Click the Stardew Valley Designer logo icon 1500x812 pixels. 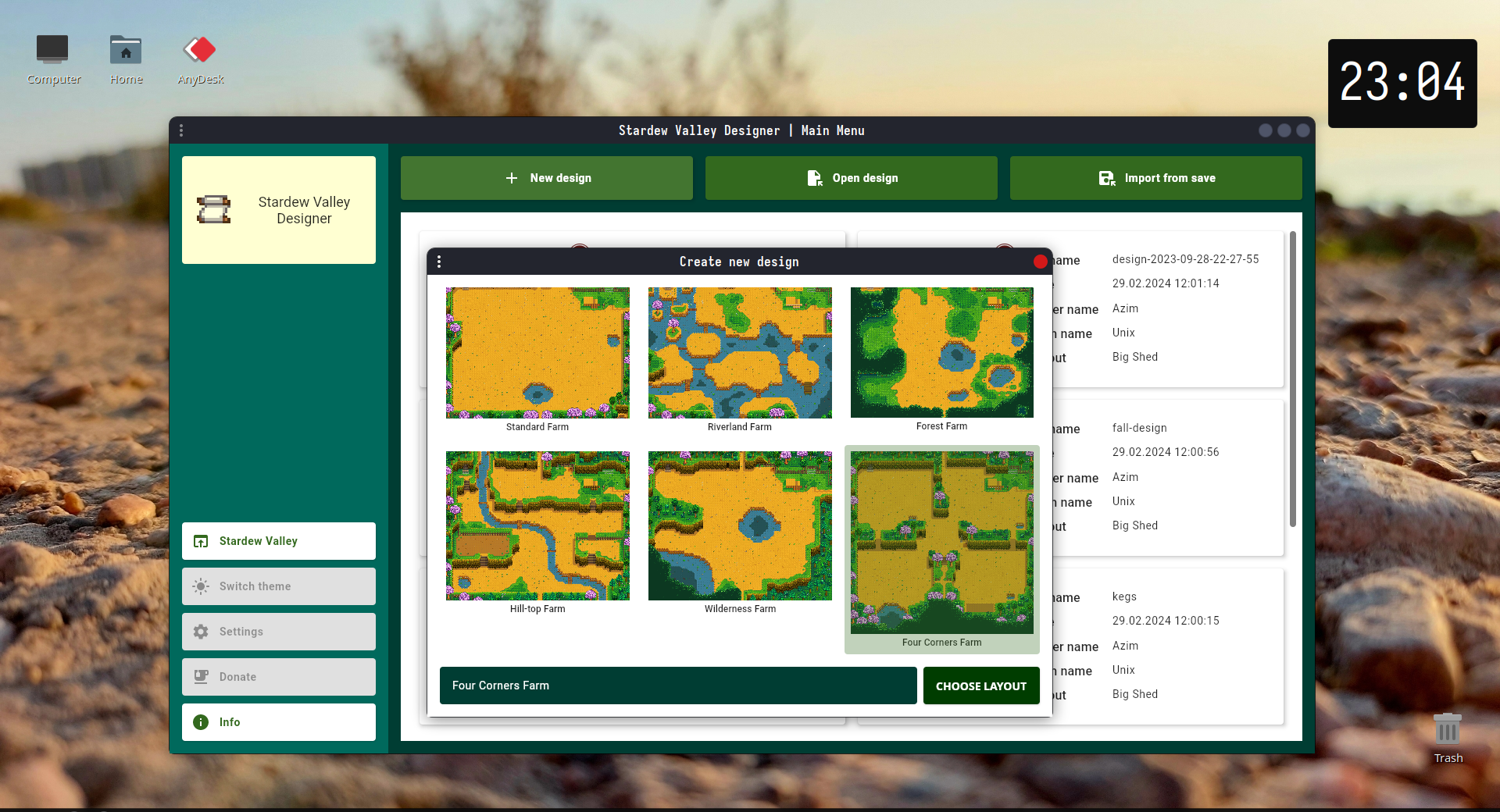point(213,209)
